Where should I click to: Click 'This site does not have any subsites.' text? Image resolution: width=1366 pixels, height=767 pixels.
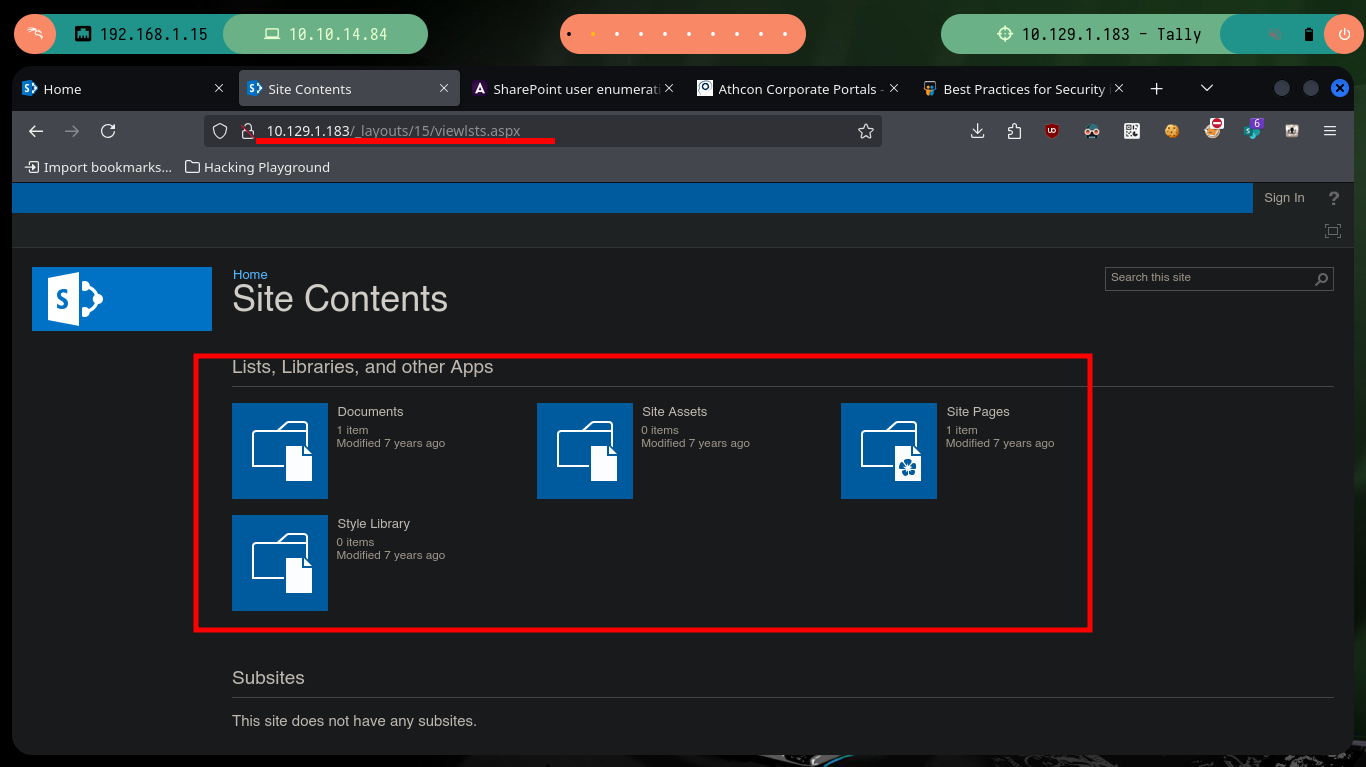[x=354, y=721]
